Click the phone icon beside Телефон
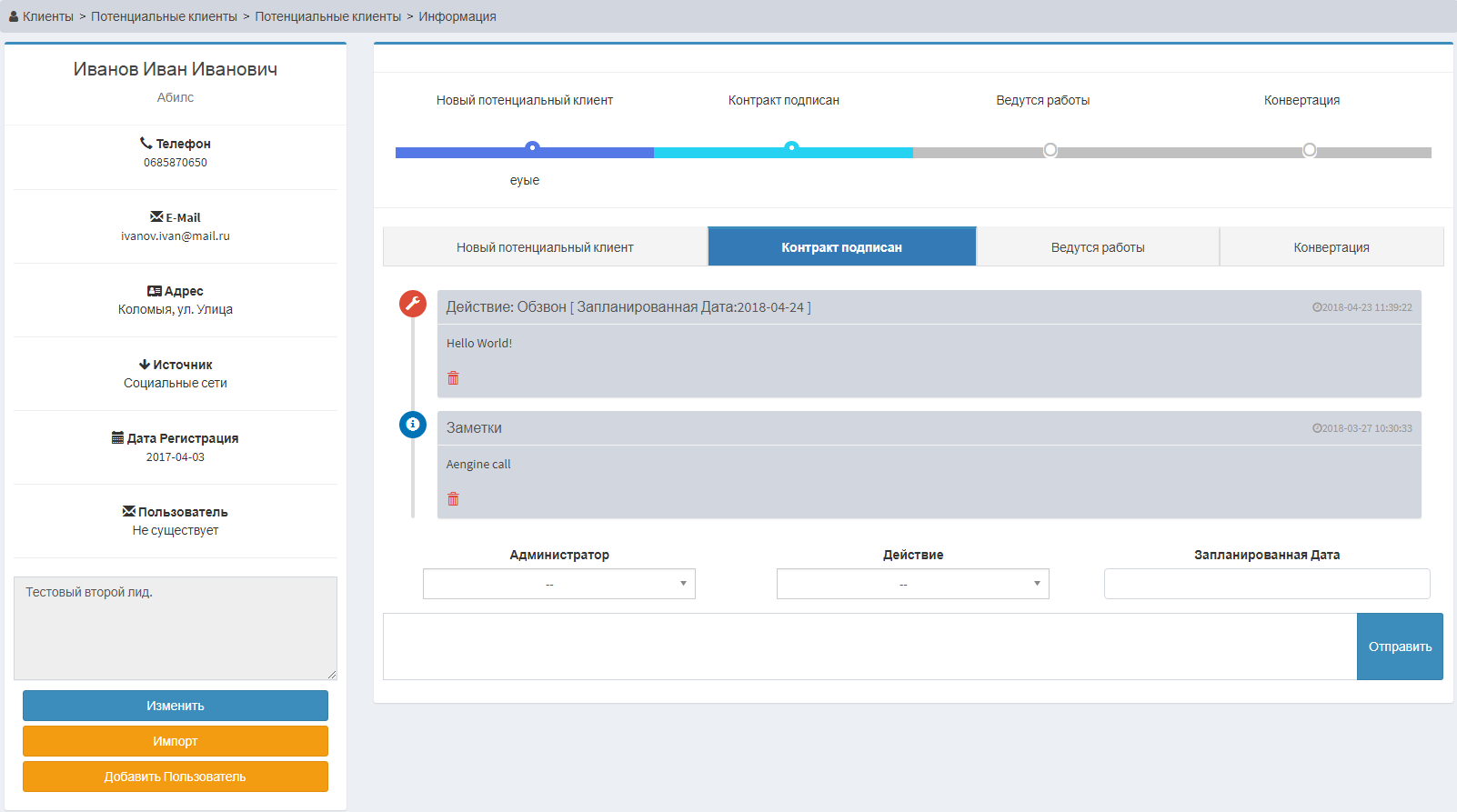This screenshot has width=1457, height=812. (x=146, y=143)
